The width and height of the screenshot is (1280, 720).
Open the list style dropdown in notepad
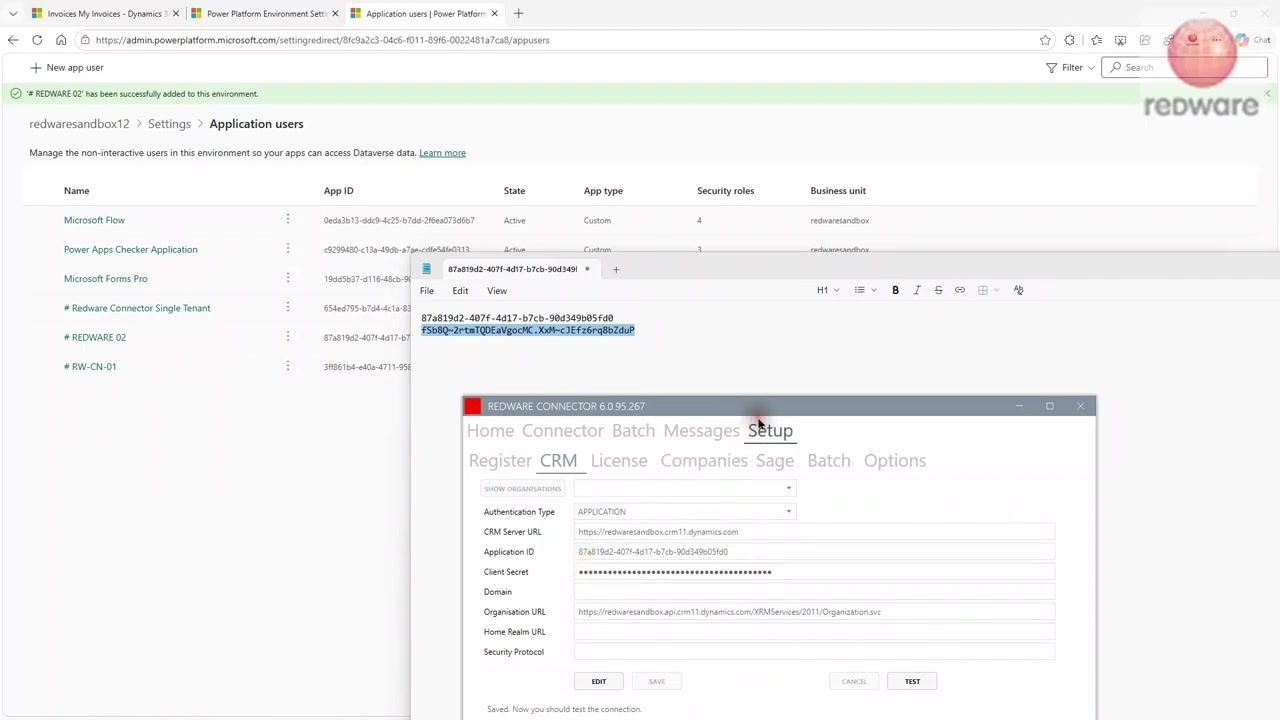pyautogui.click(x=865, y=290)
